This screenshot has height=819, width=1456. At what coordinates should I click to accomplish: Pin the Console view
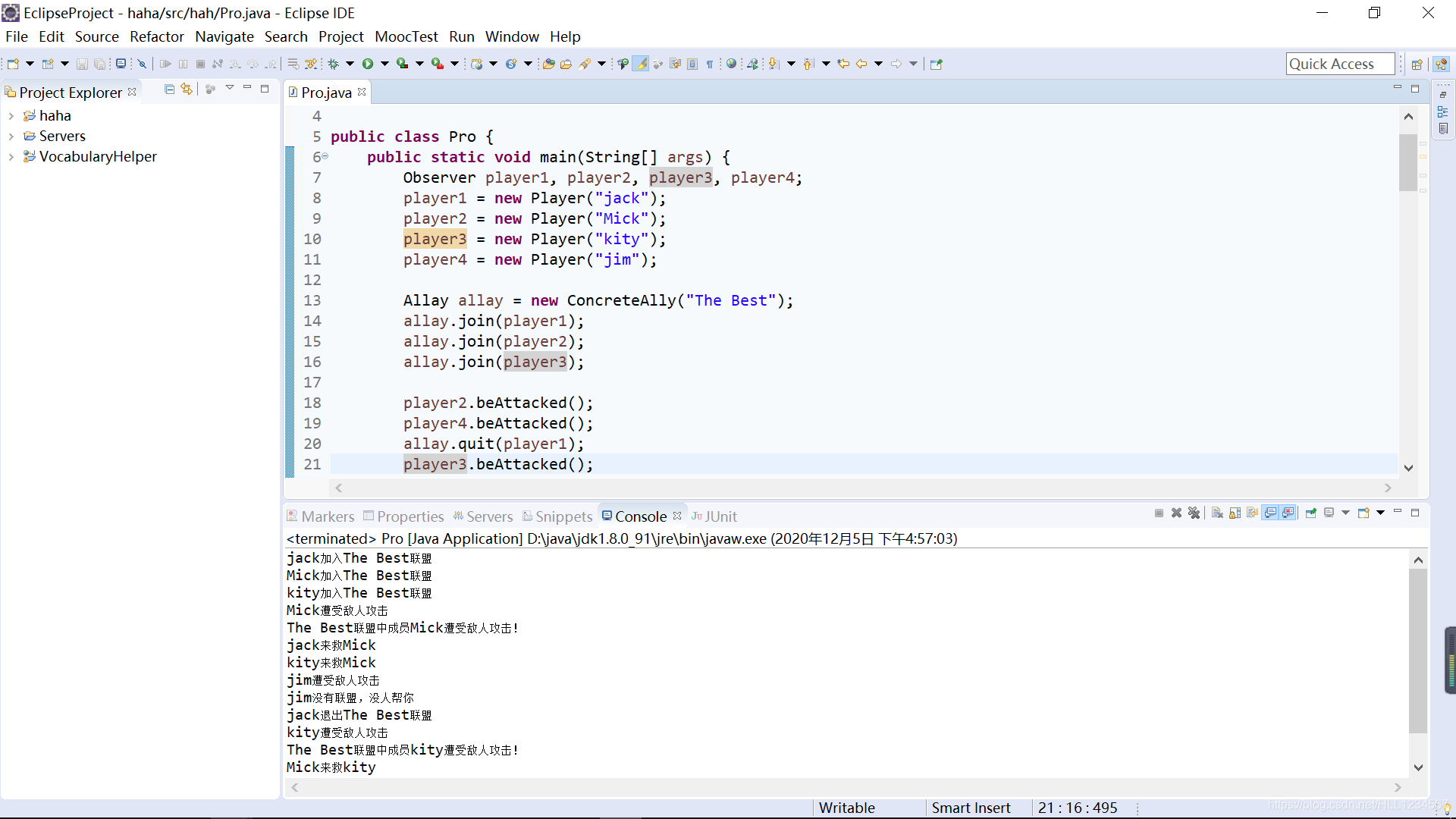1311,513
